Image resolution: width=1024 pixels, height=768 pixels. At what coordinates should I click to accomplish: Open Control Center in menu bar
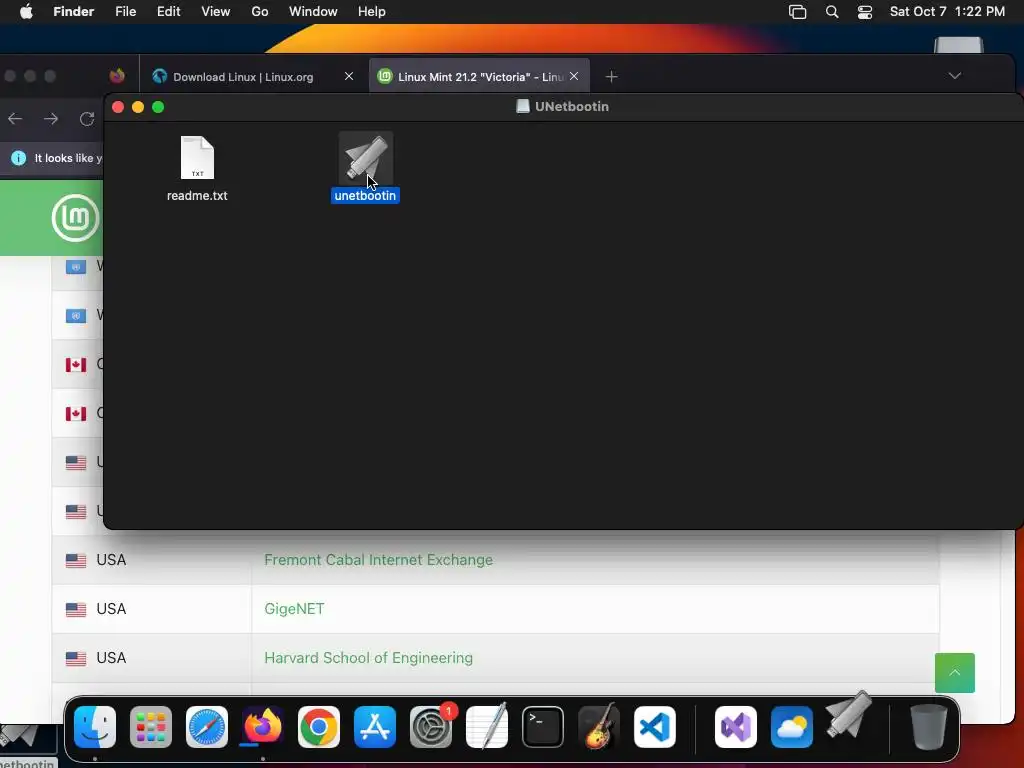865,12
